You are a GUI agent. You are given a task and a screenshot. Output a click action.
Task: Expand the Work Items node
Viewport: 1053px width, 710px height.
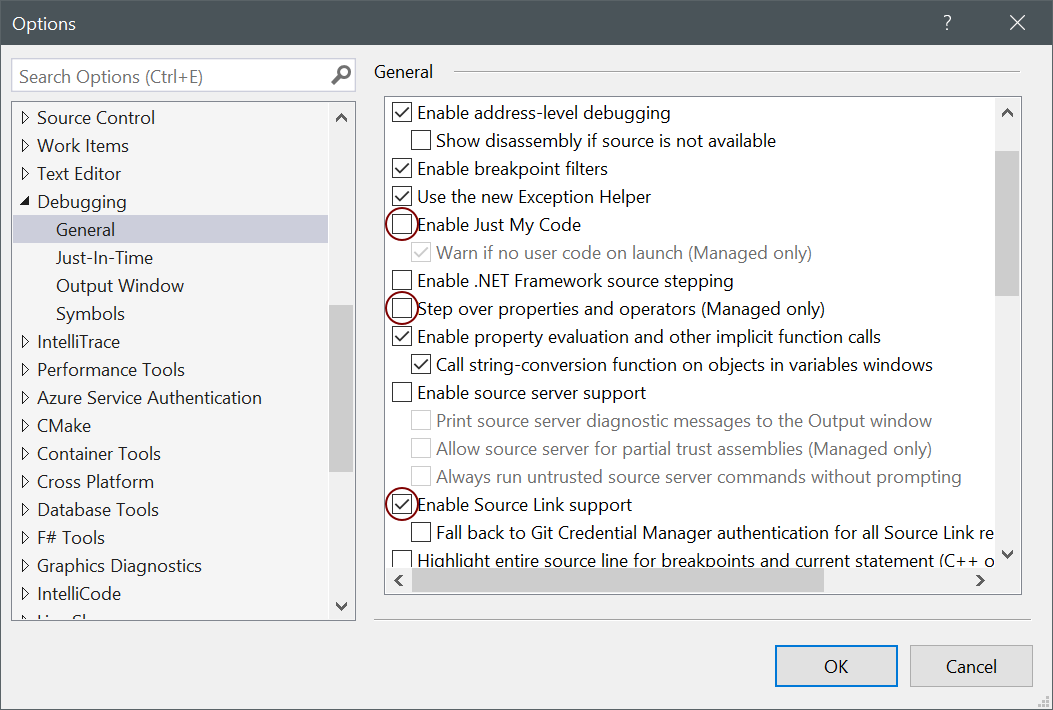(x=25, y=146)
